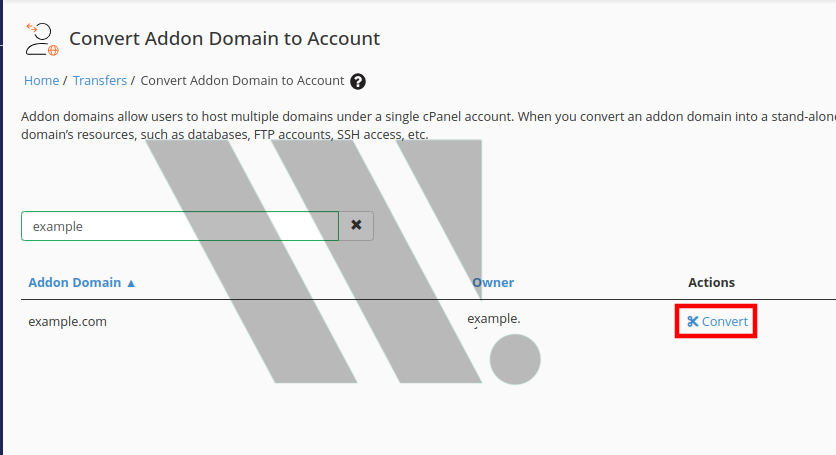Open the Transfers breadcrumb link

[x=100, y=81]
